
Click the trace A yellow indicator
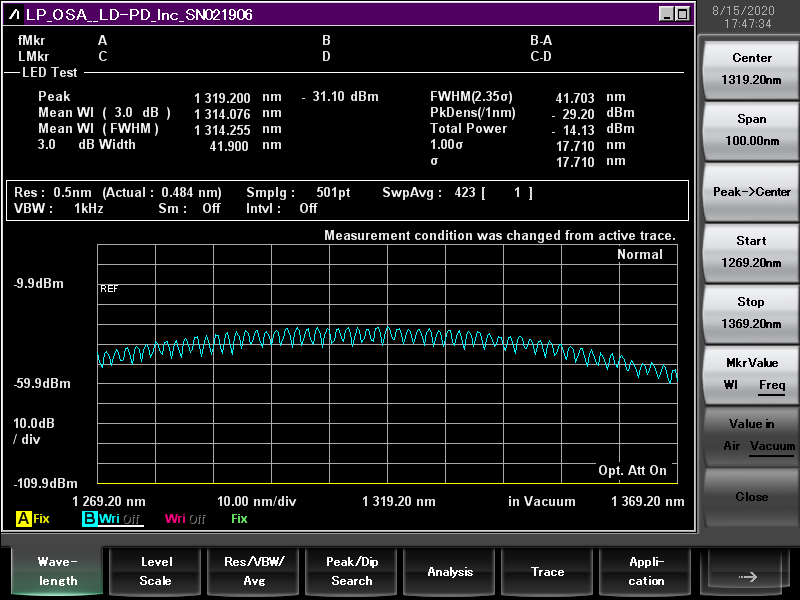pyautogui.click(x=23, y=519)
